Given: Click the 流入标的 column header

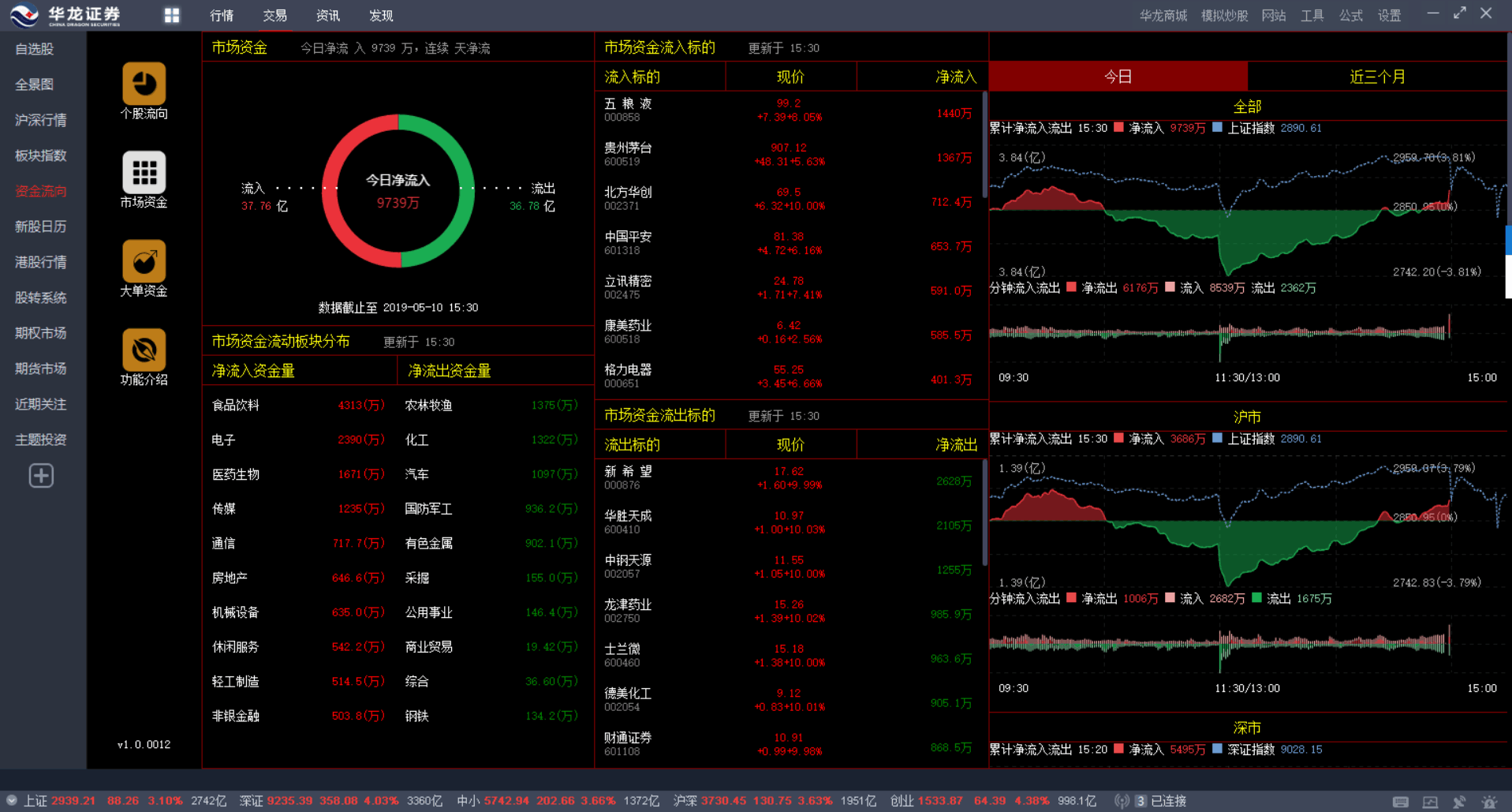Looking at the screenshot, I should (x=632, y=77).
